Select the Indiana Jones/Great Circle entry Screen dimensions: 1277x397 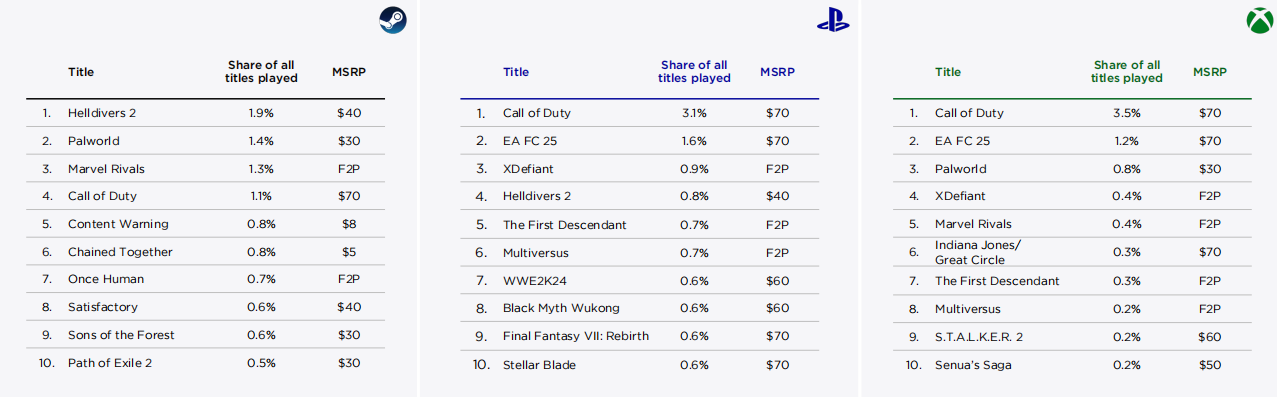pos(1071,252)
